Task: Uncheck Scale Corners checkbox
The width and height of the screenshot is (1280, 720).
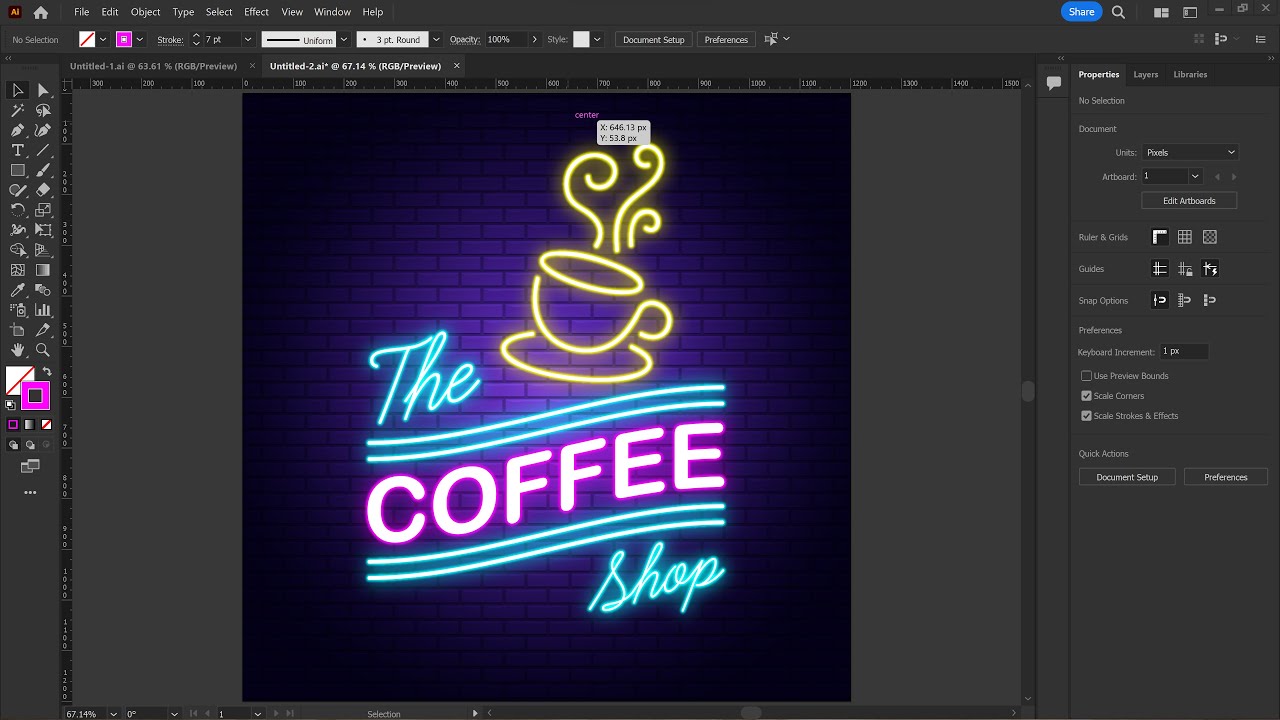Action: [1086, 396]
